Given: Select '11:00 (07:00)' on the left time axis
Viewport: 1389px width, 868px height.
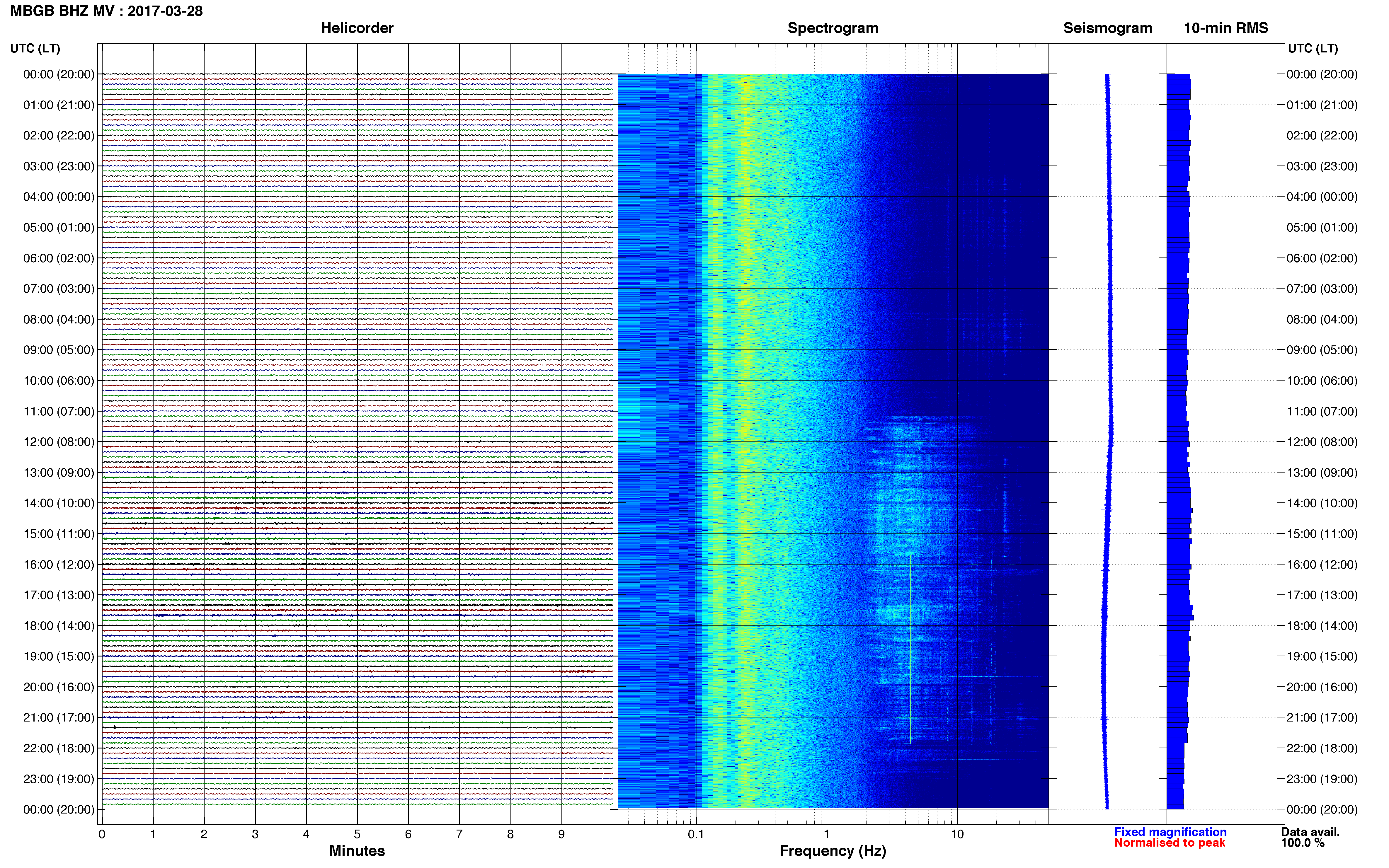Looking at the screenshot, I should coord(59,411).
